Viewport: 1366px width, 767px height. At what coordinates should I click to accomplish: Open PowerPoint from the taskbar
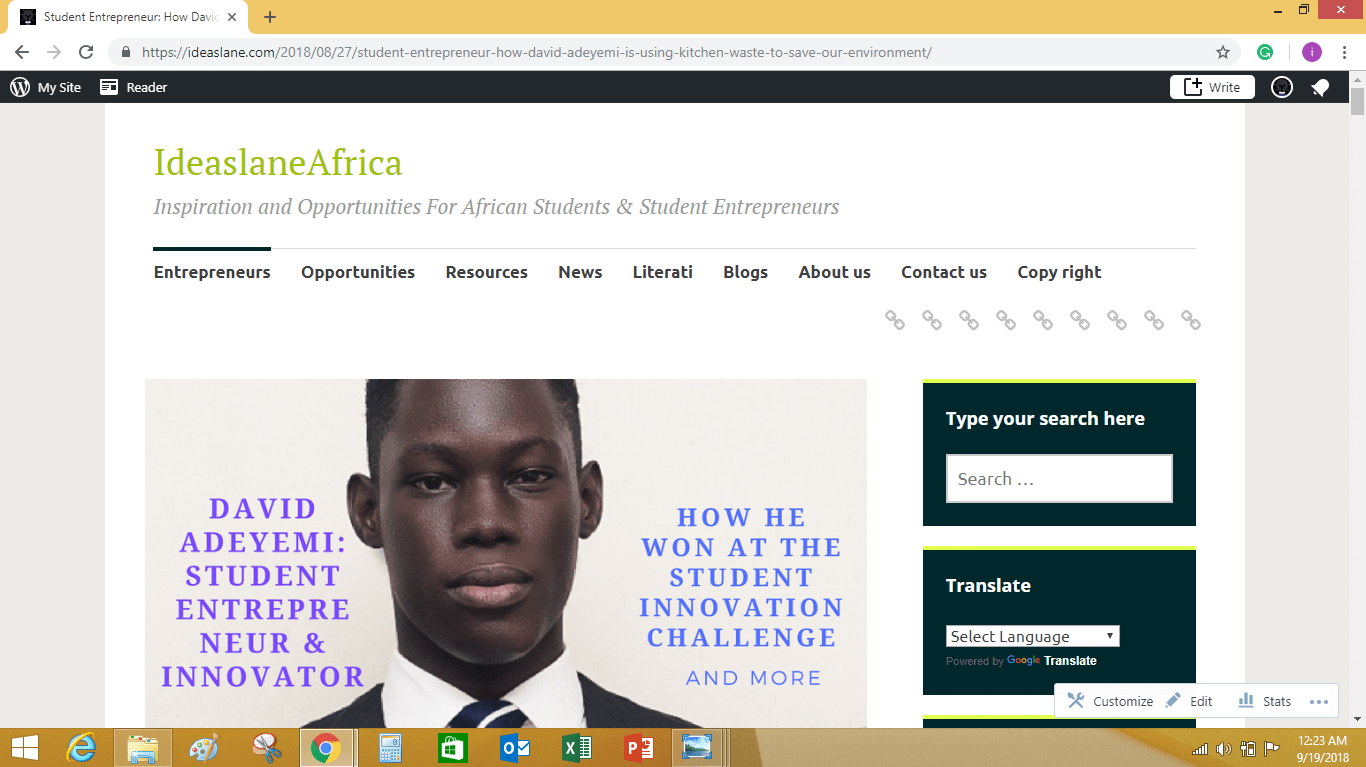click(638, 748)
